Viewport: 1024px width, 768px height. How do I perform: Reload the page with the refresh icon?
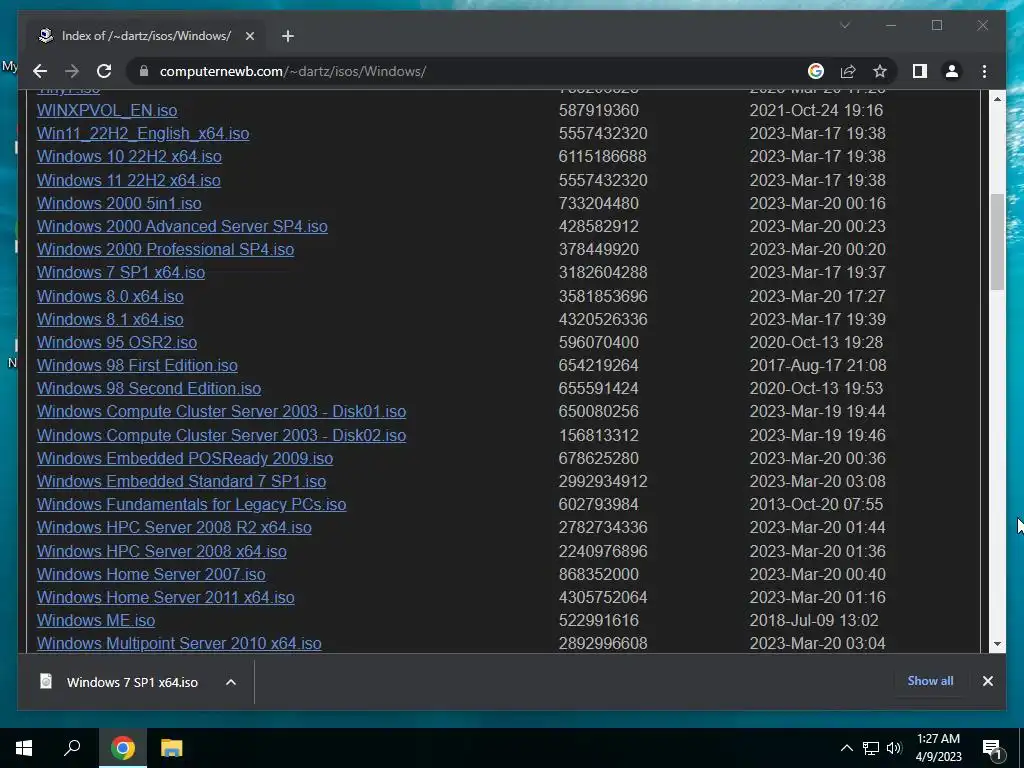tap(104, 71)
